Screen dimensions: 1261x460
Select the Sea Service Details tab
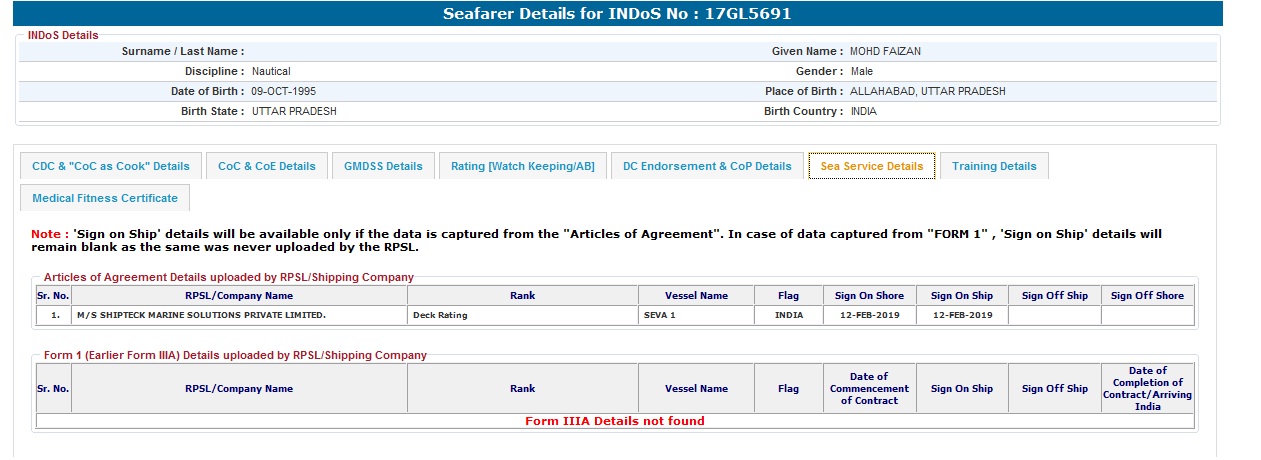point(871,166)
